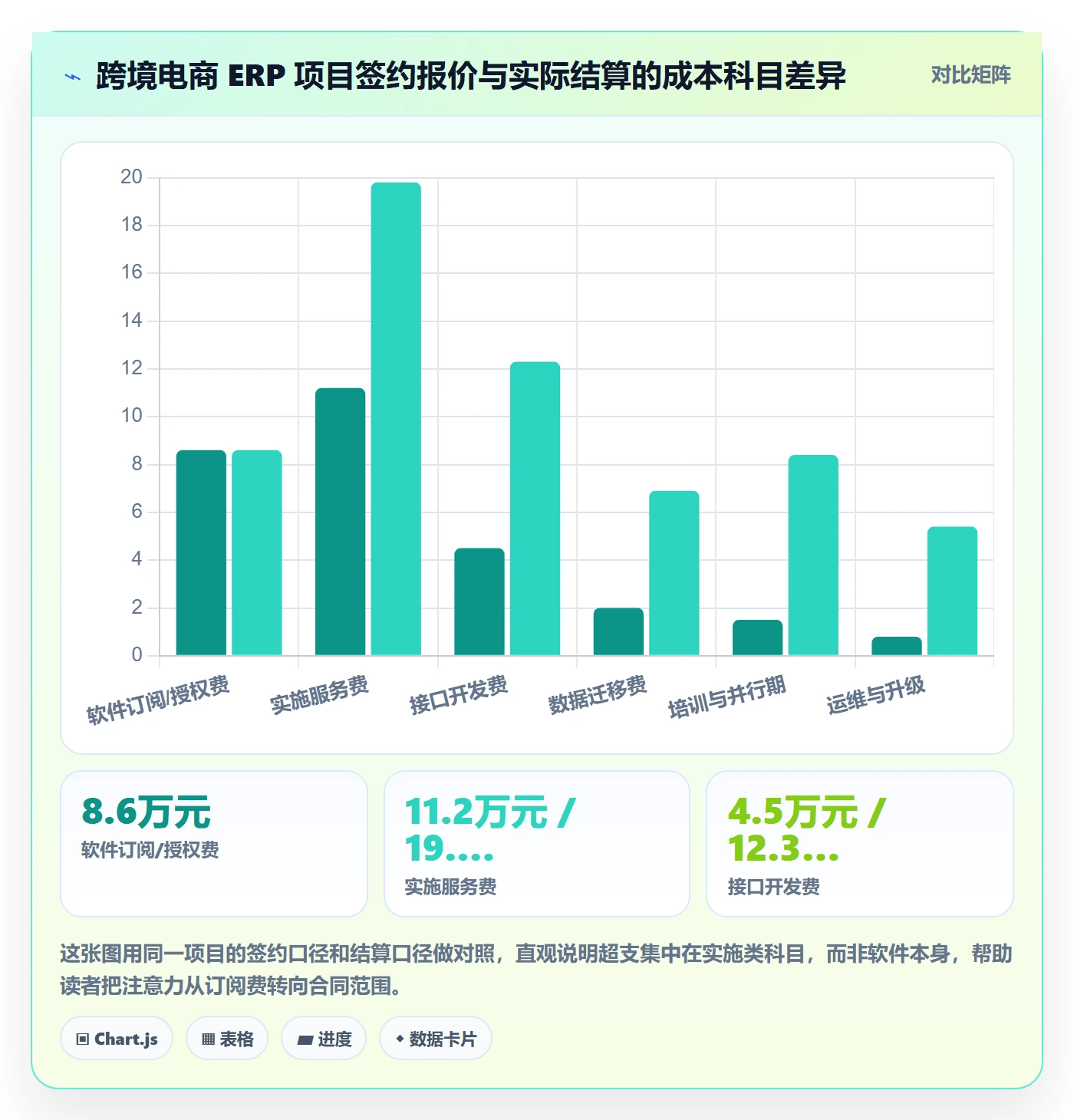Select the 数据卡片 tag chip
Screen dimensions: 1074x1120
tap(436, 1039)
